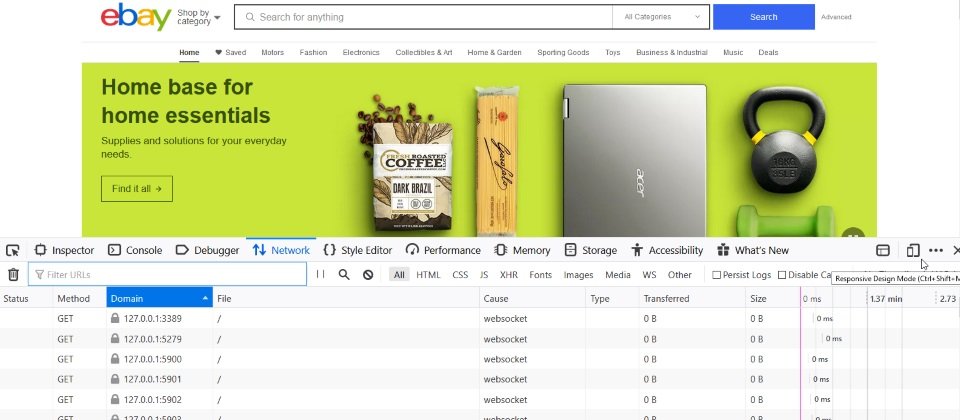Open the request blocking icon
The width and height of the screenshot is (960, 420).
click(368, 275)
